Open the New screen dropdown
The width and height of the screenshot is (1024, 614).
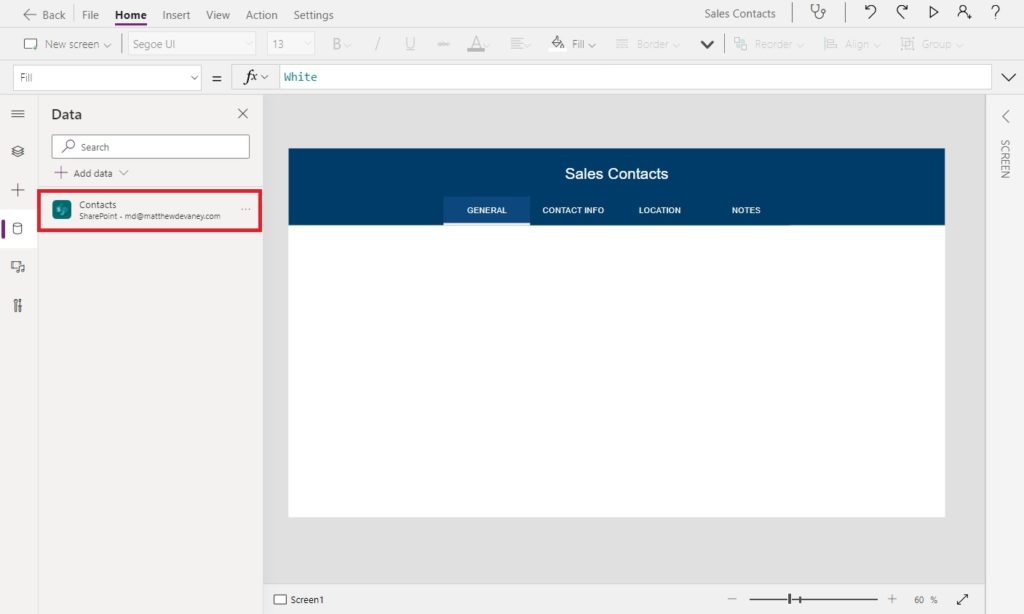67,44
